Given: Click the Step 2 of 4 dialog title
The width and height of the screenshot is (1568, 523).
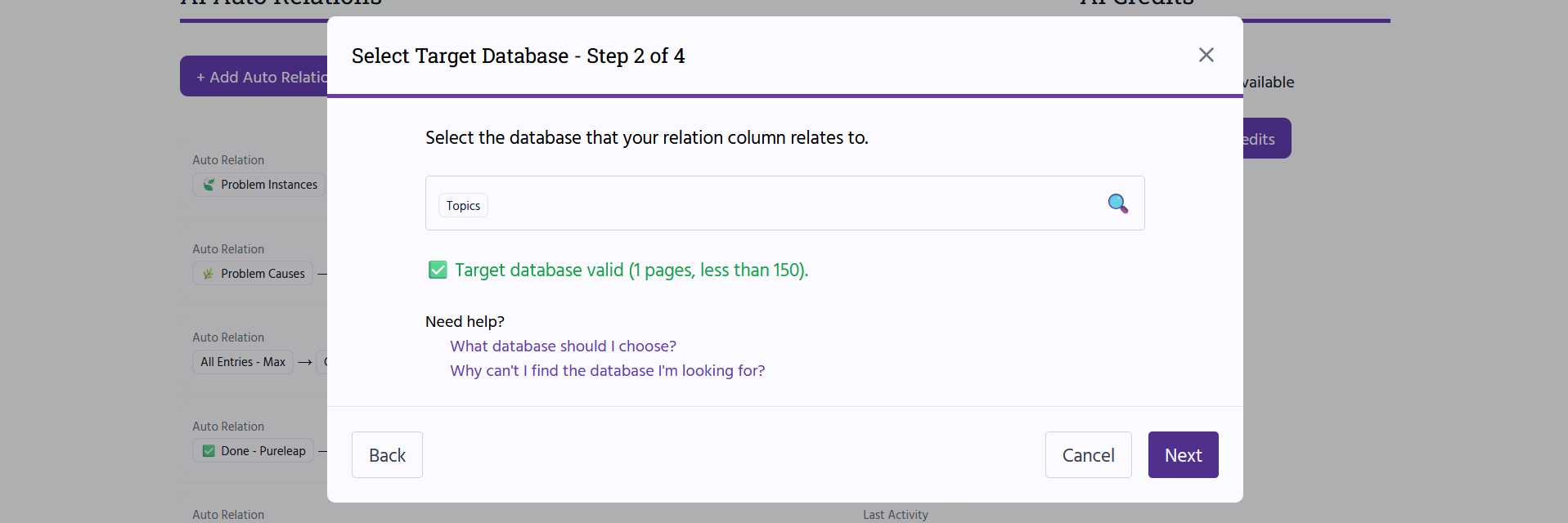Looking at the screenshot, I should [518, 56].
